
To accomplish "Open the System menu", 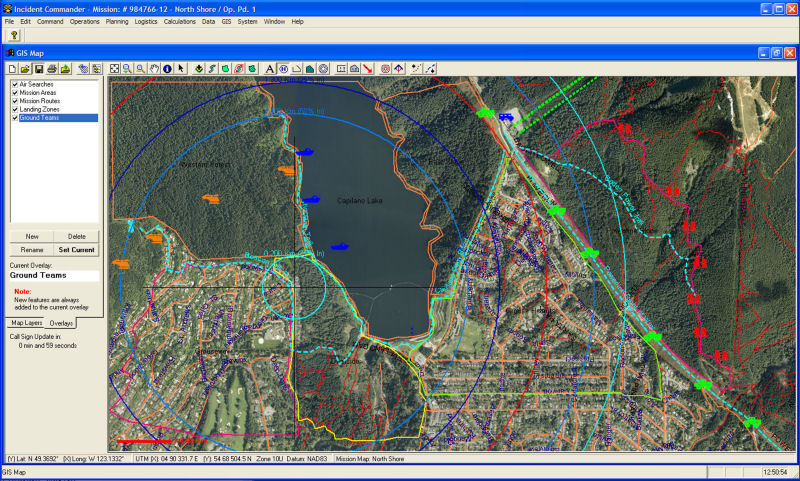I will (247, 21).
